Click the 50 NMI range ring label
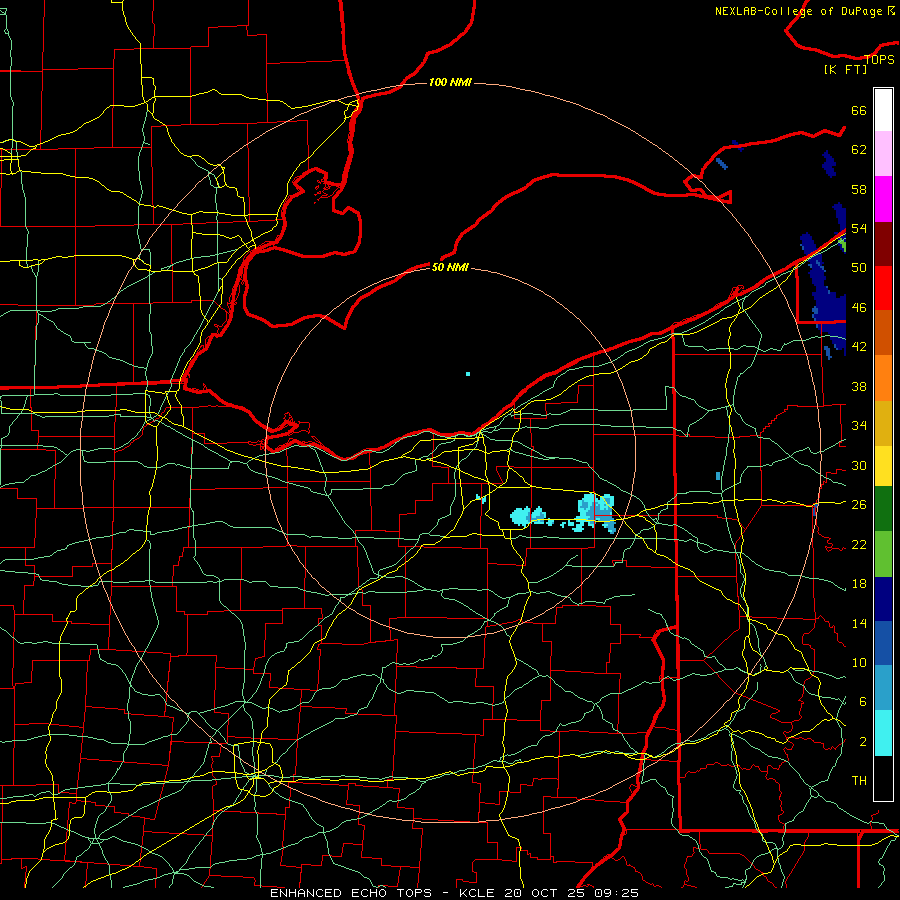This screenshot has height=900, width=900. (x=449, y=267)
